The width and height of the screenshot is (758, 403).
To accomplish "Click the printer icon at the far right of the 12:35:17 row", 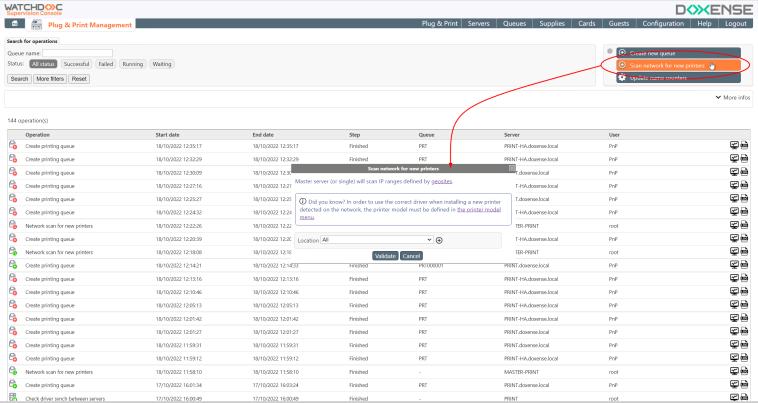I will [745, 146].
